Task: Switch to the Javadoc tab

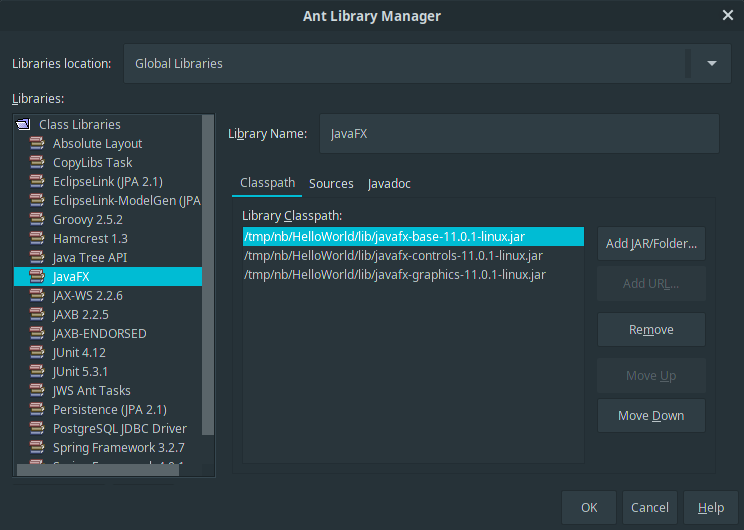Action: (389, 184)
